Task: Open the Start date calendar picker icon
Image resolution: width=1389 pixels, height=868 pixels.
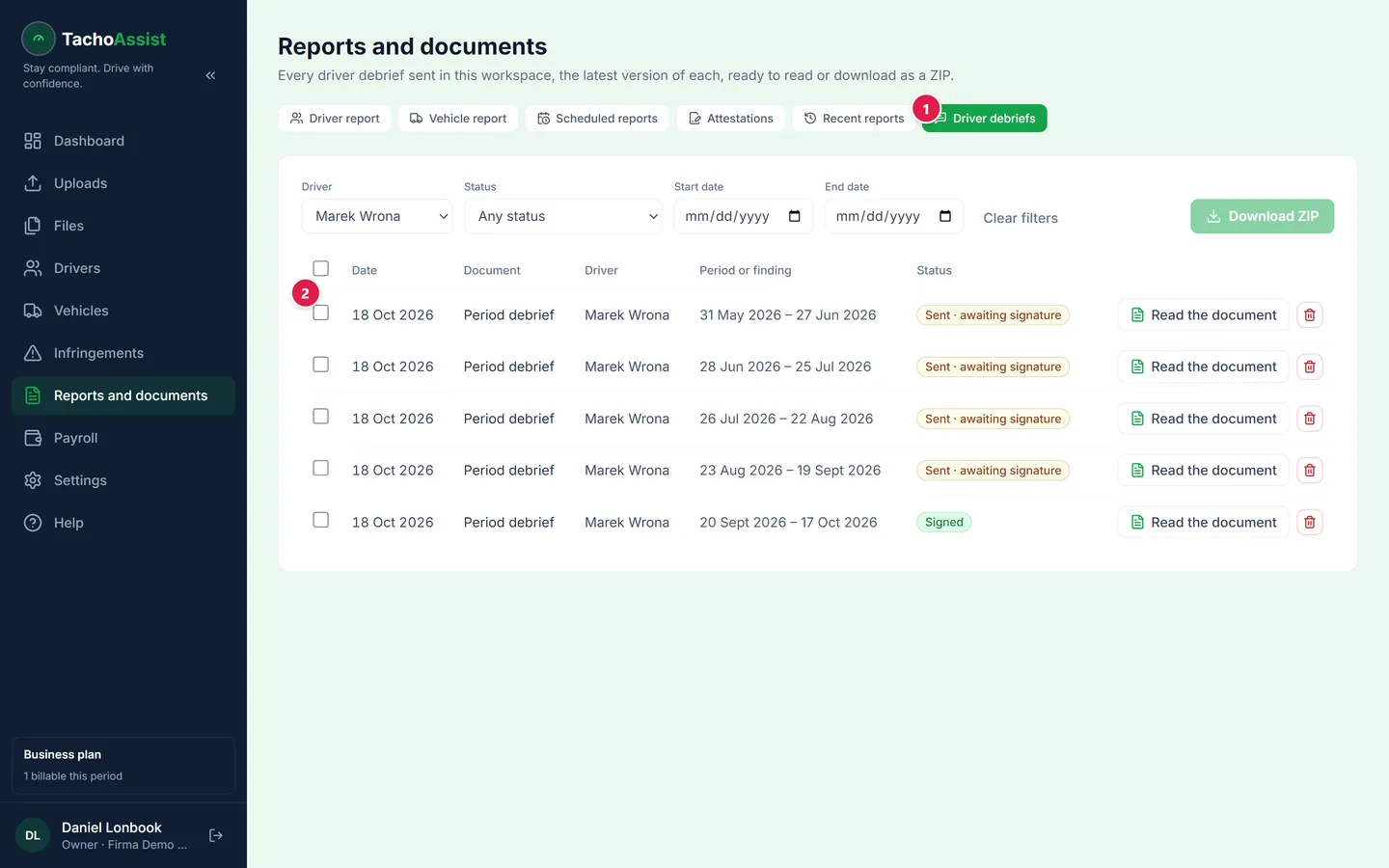Action: pyautogui.click(x=795, y=216)
